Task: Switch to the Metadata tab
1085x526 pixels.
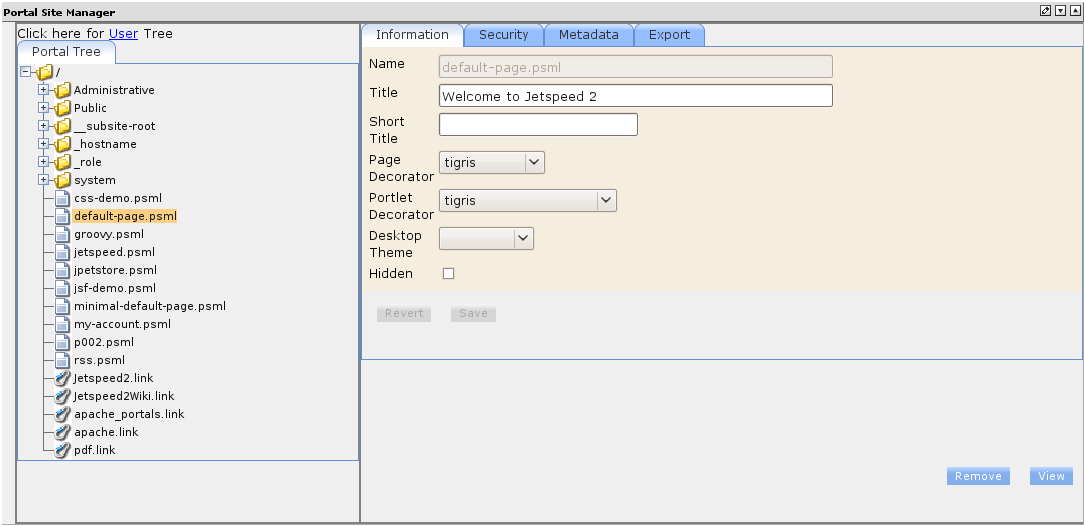Action: [588, 35]
